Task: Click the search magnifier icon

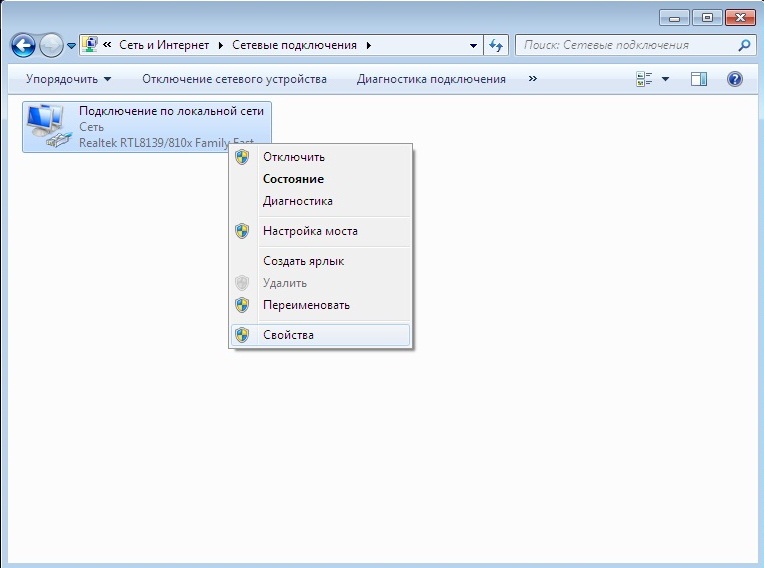Action: pos(743,46)
